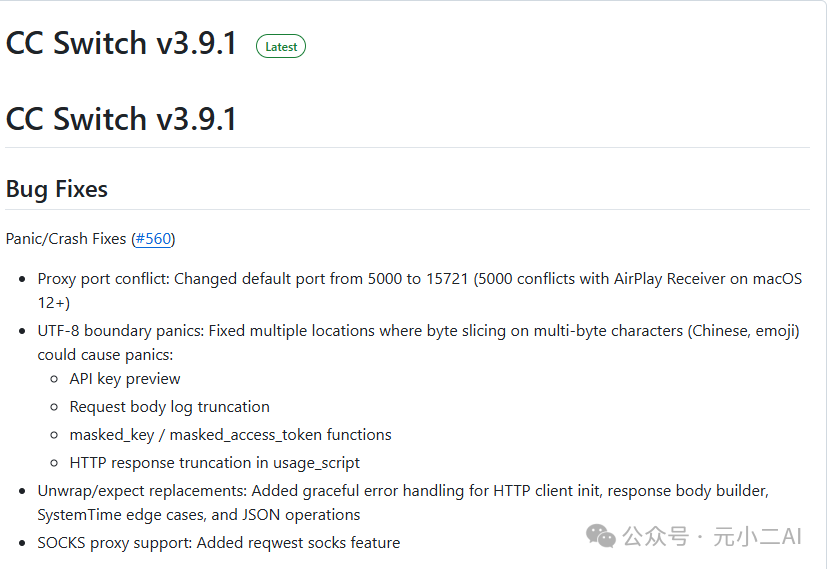Click the top CC Switch v3.9.1 release title

pyautogui.click(x=121, y=44)
